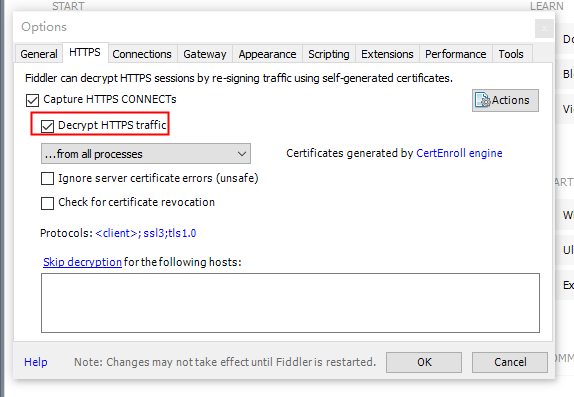Focus the skip decryption hosts text box

click(290, 303)
